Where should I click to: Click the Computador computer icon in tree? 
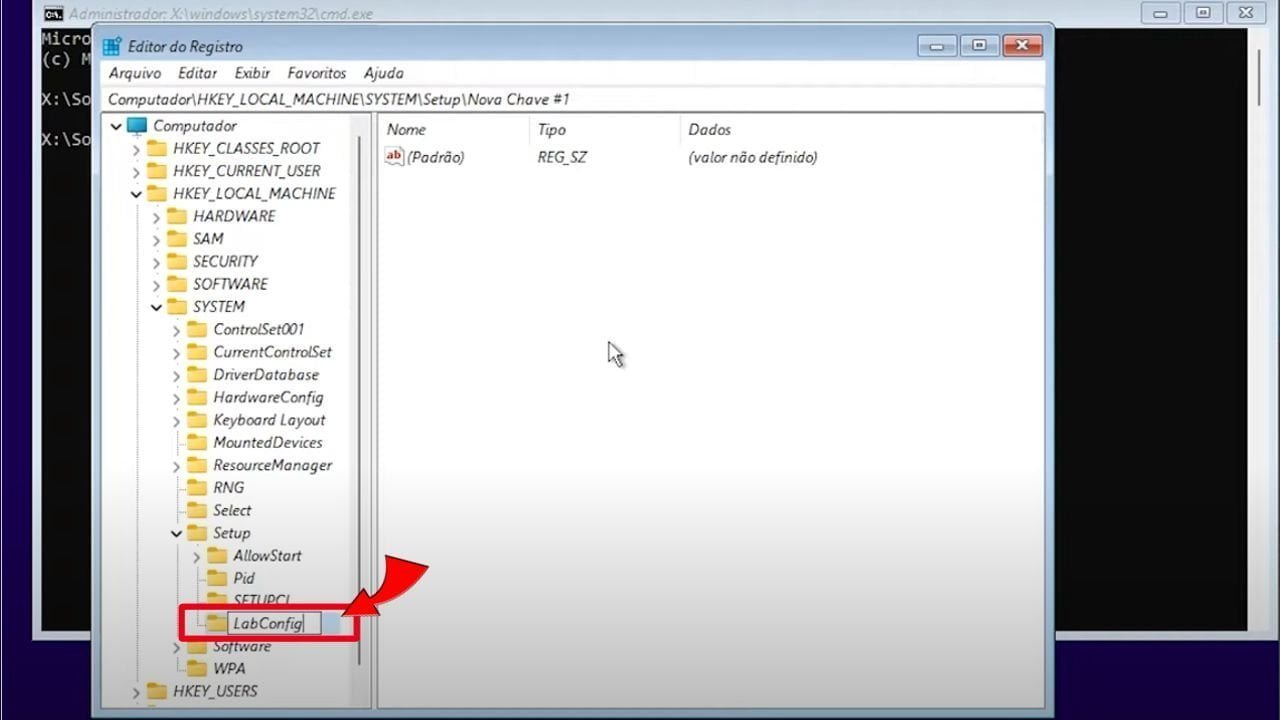coord(137,126)
